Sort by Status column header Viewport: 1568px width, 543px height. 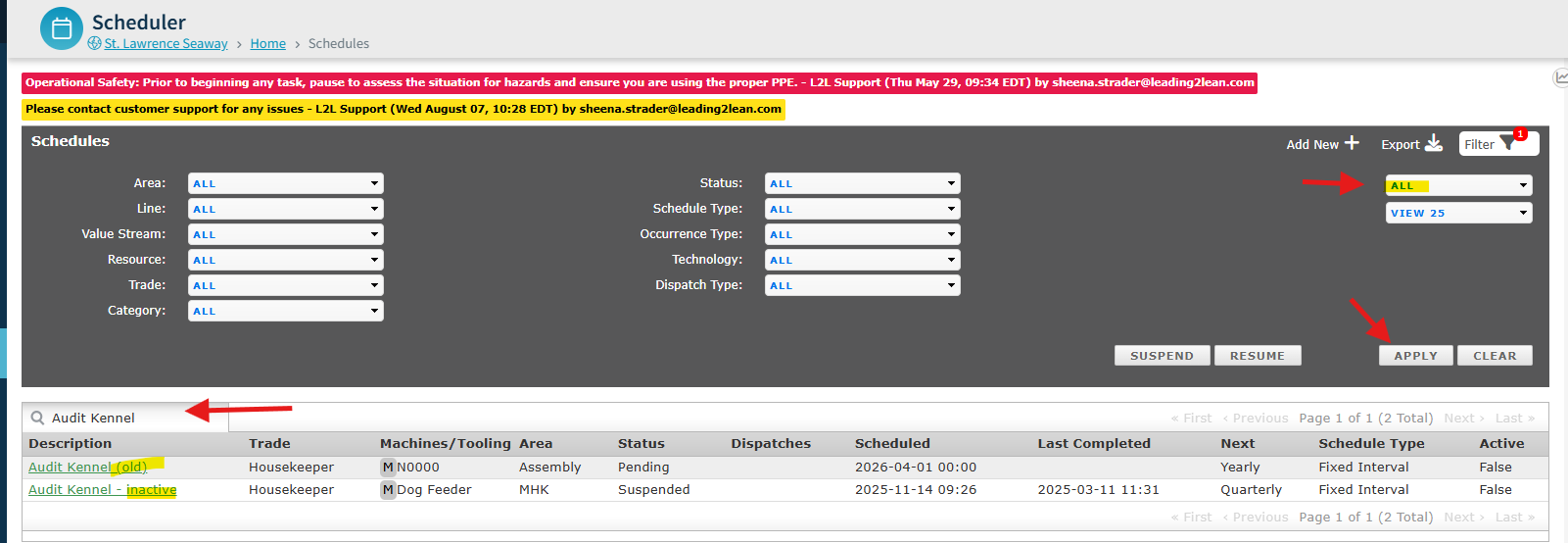641,444
